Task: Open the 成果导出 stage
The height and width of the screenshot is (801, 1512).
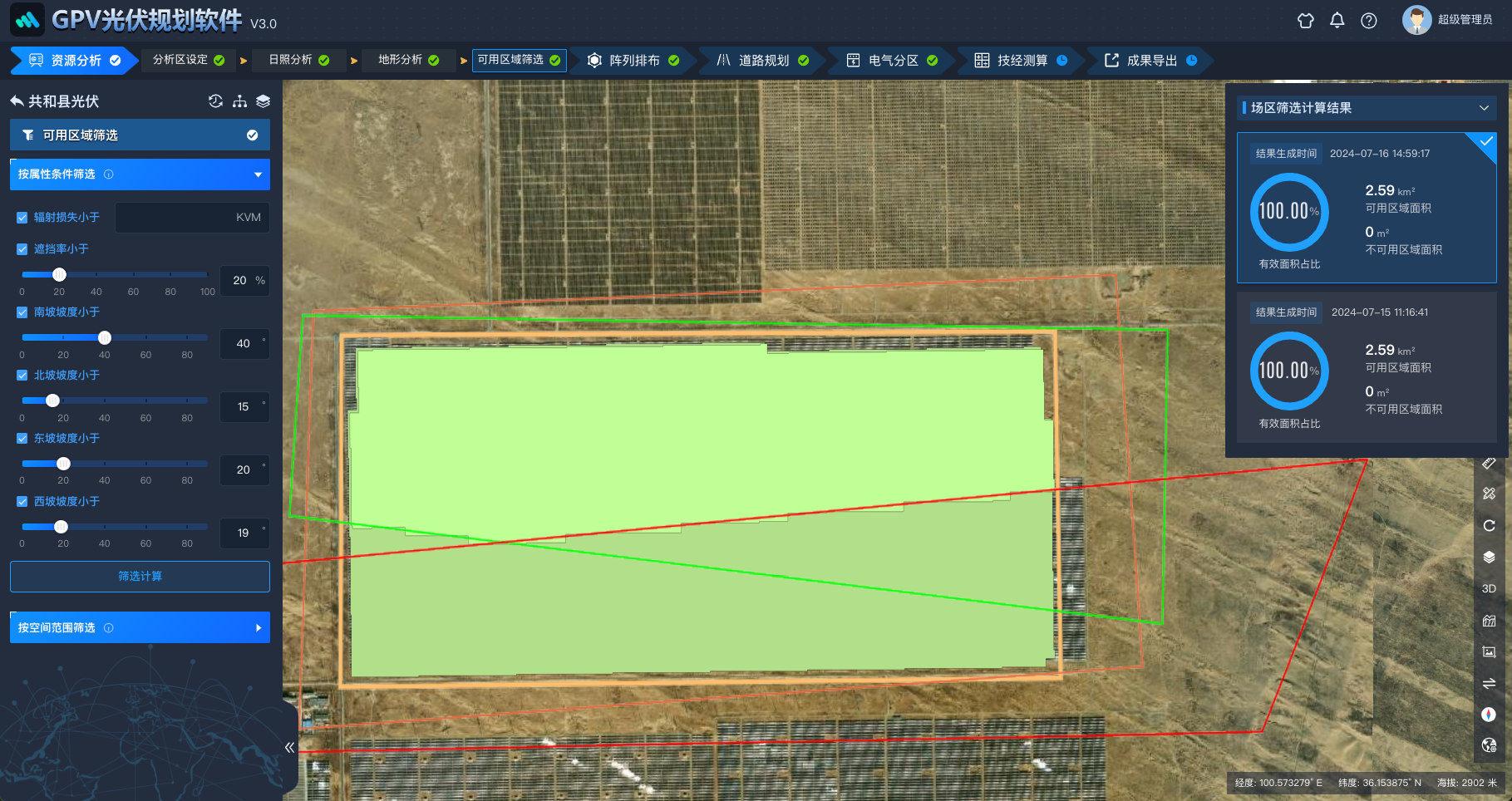Action: coord(1150,60)
